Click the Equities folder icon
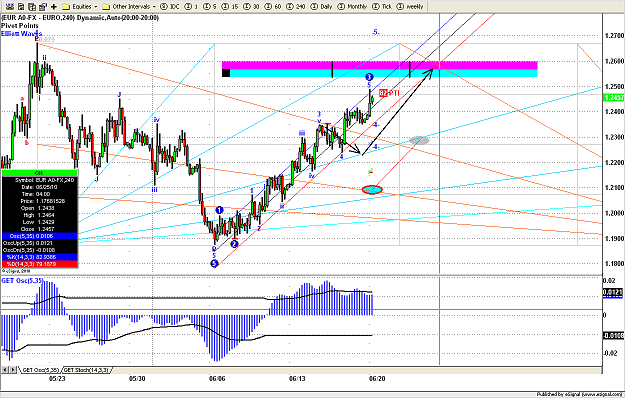The image size is (625, 398). pyautogui.click(x=66, y=6)
